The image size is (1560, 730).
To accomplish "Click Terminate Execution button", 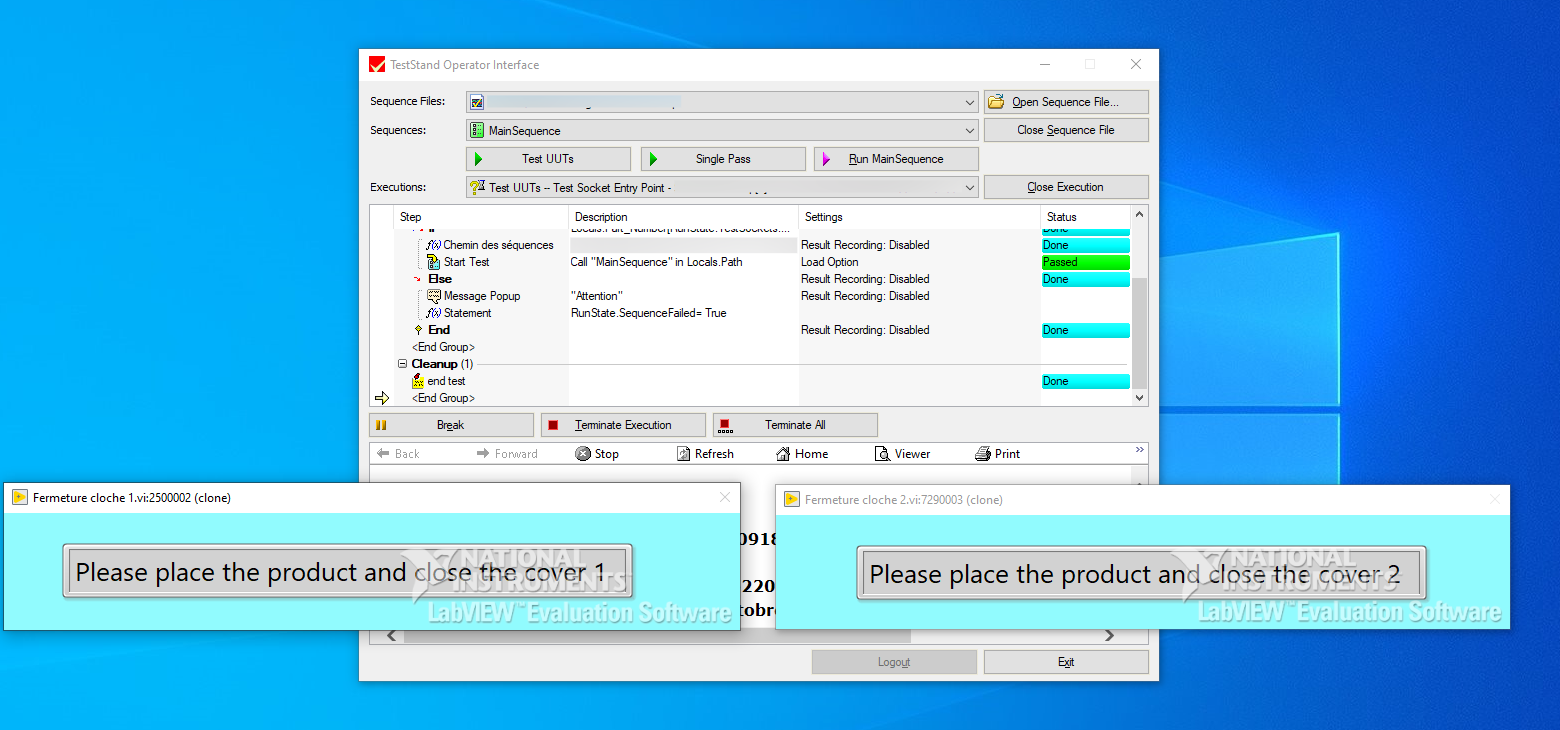I will click(x=623, y=425).
